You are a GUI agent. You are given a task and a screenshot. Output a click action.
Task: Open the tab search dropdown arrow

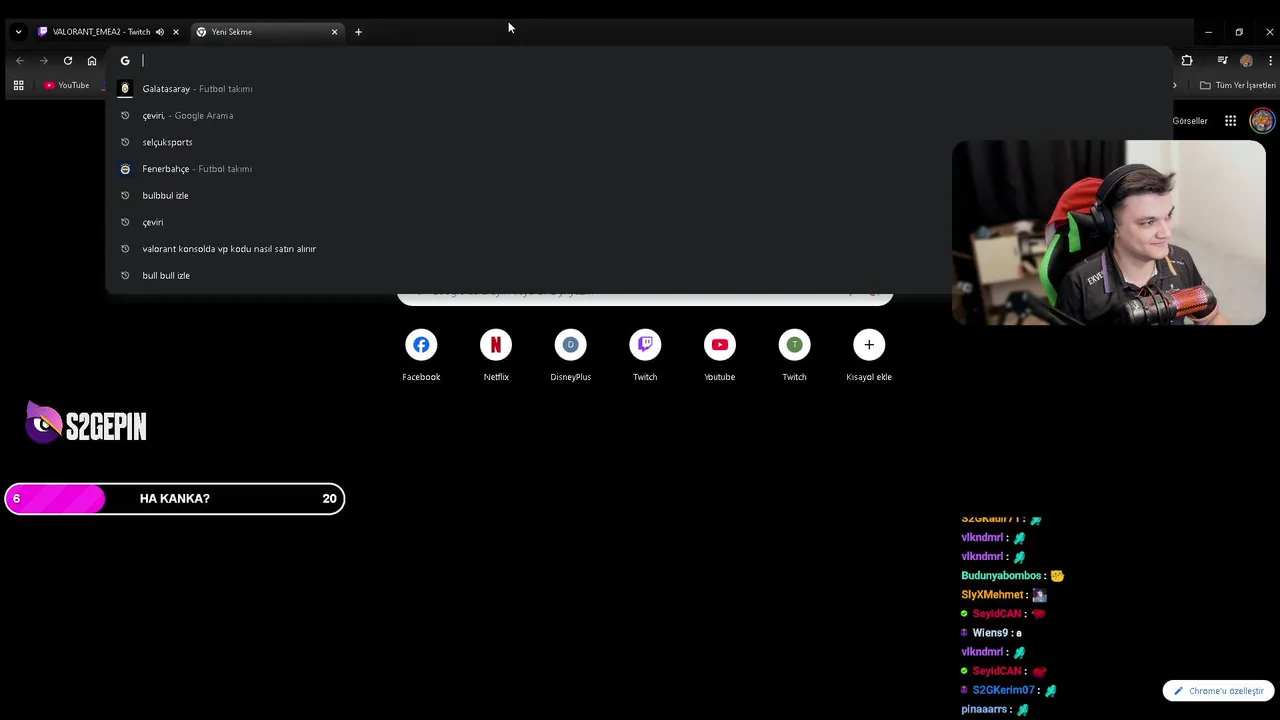click(x=18, y=32)
